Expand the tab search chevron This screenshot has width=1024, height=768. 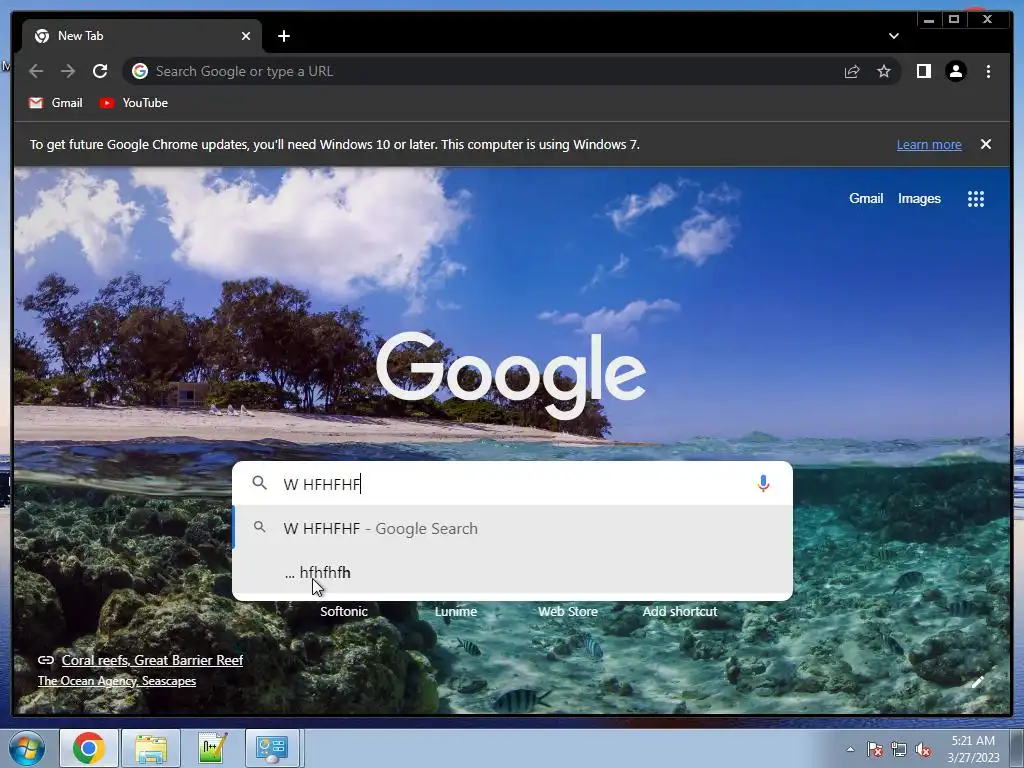(x=893, y=36)
